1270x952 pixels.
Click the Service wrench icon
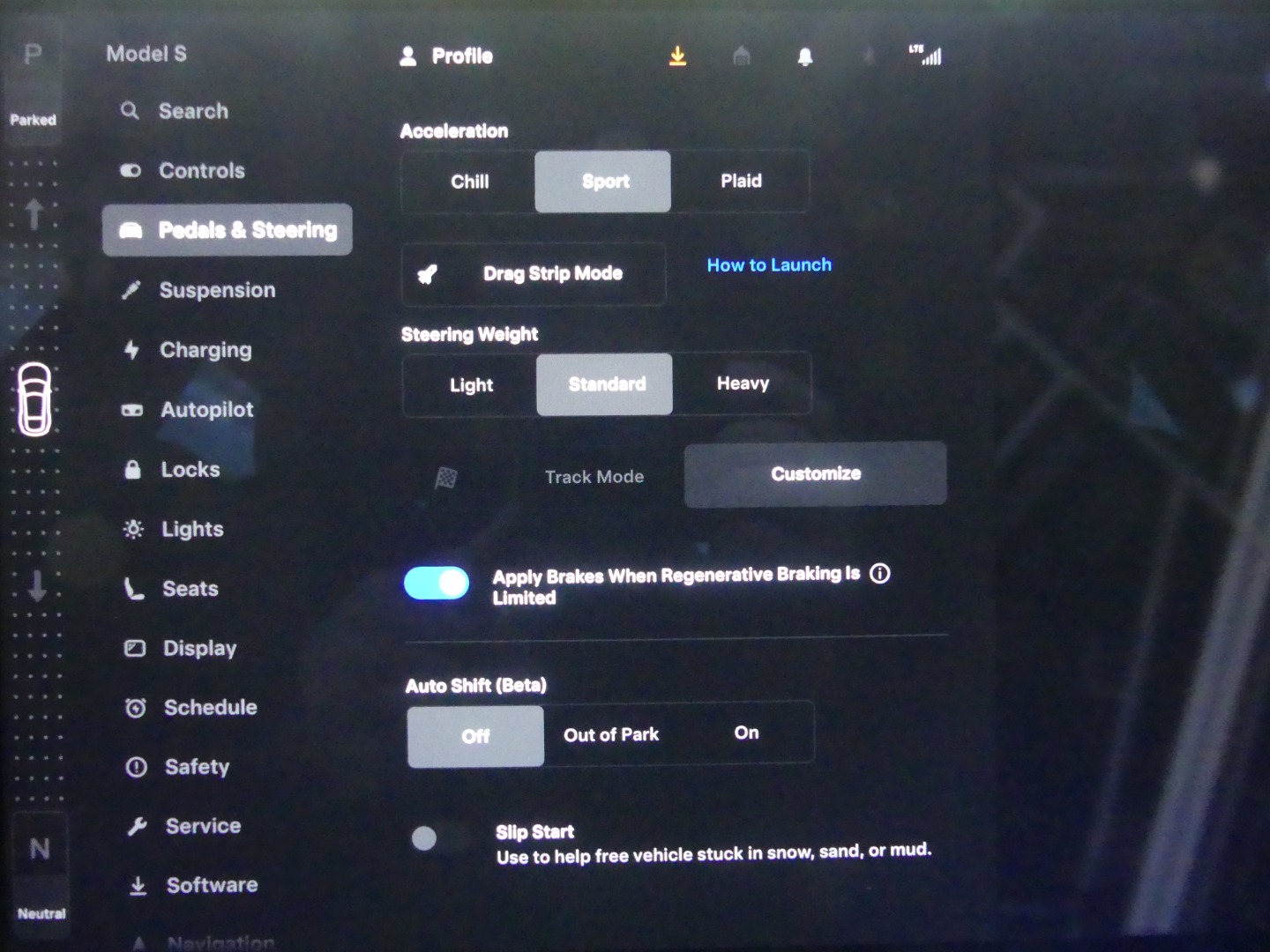click(138, 826)
